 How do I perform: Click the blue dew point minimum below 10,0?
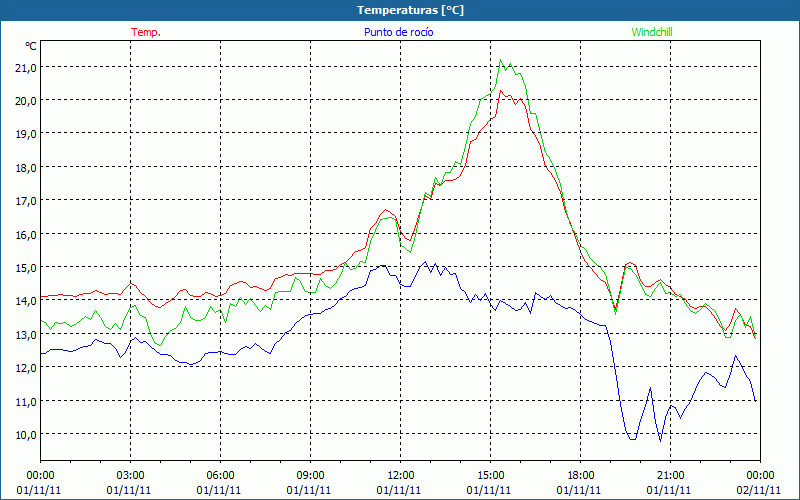660,441
